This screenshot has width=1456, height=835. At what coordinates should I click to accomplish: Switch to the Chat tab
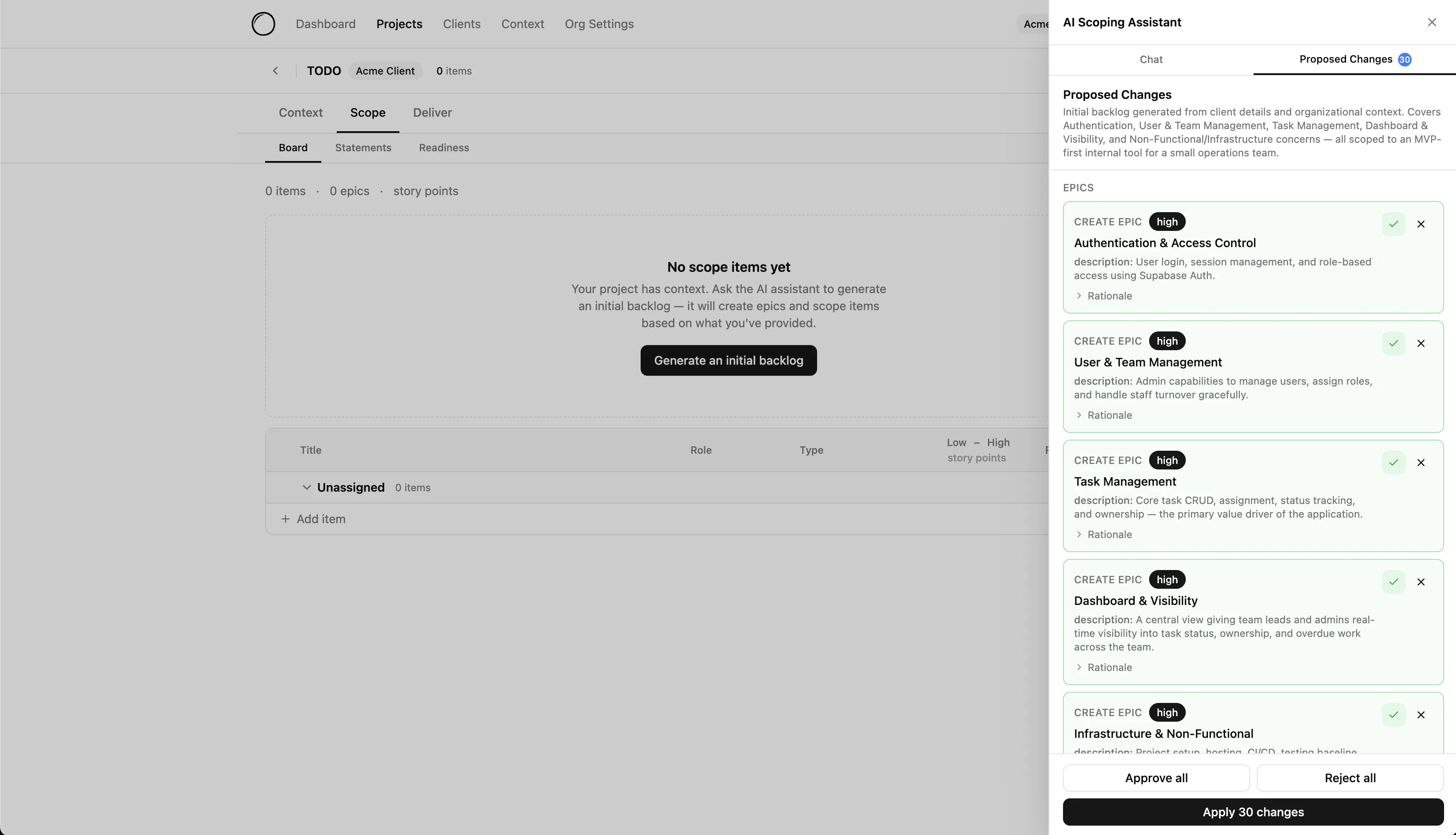(1151, 60)
